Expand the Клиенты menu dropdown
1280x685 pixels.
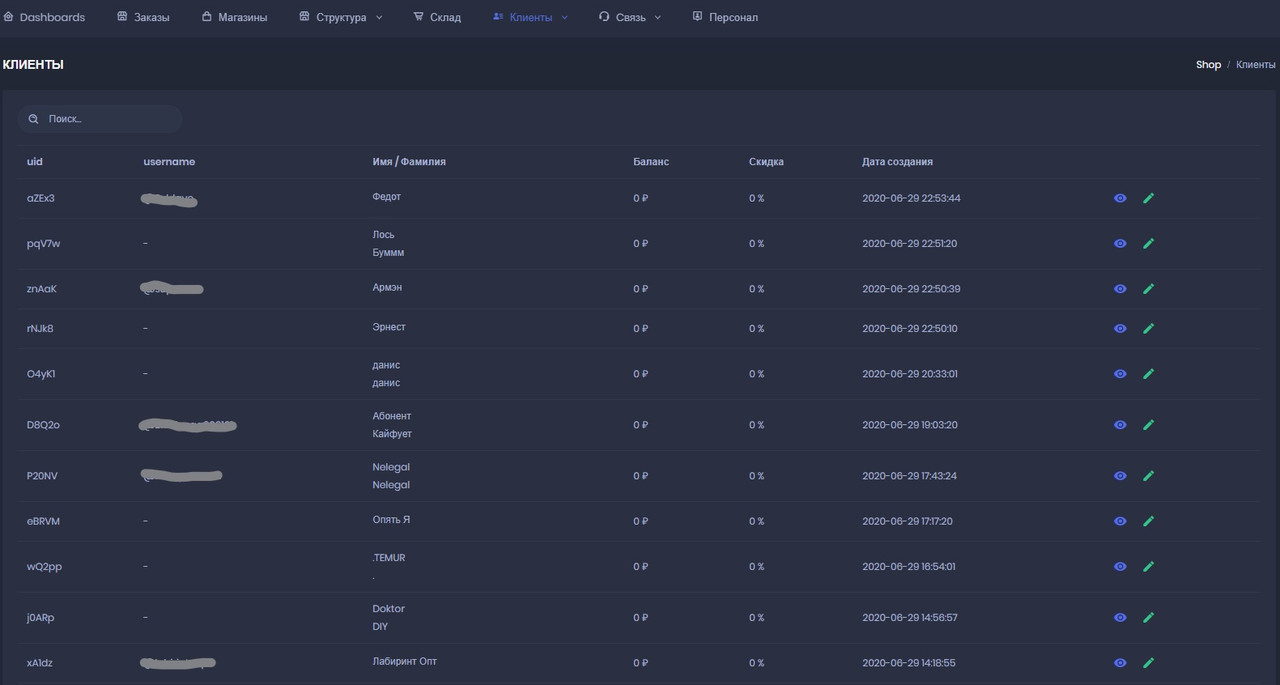coord(530,17)
